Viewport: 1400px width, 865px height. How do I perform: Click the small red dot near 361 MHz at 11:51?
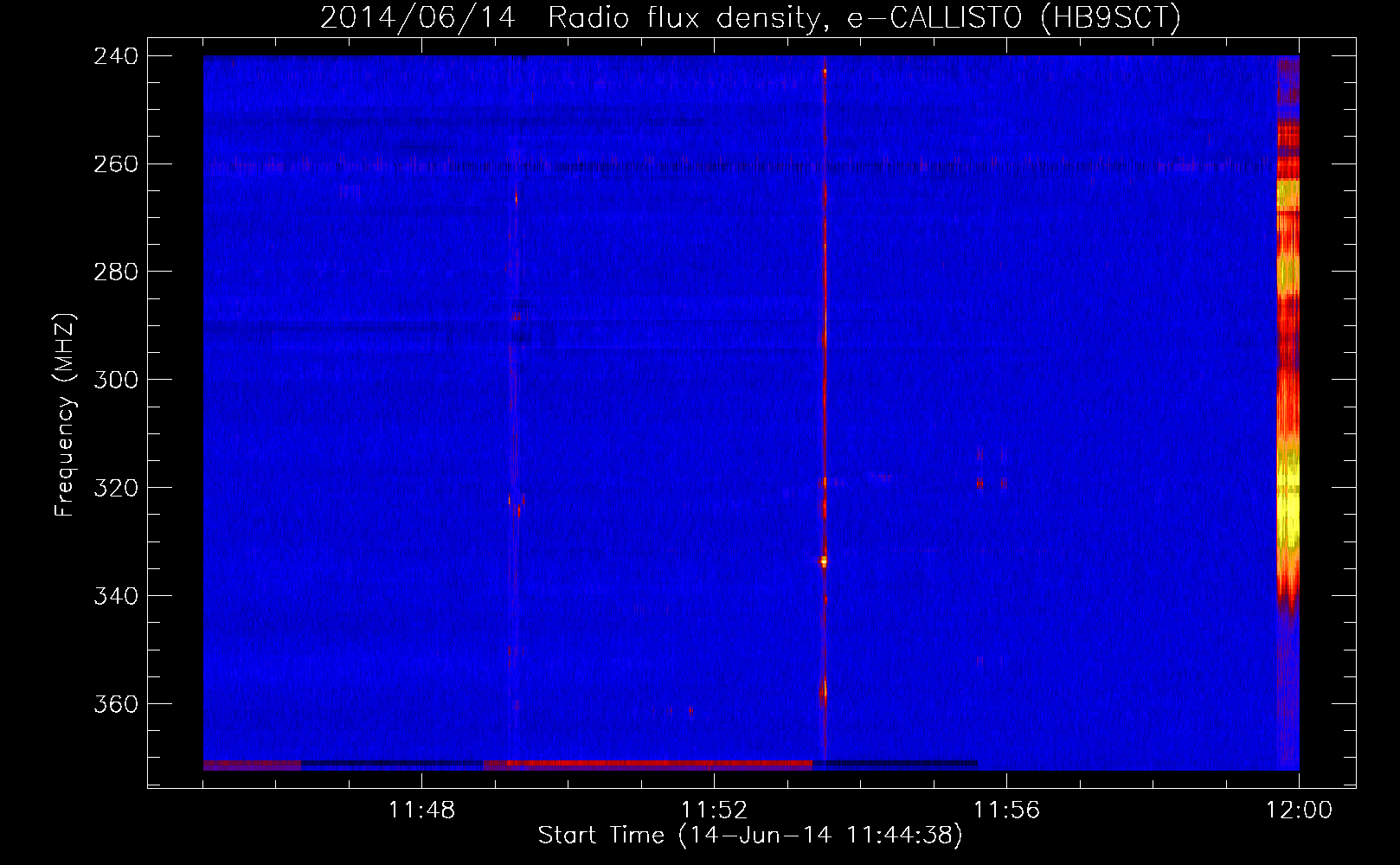click(x=691, y=710)
